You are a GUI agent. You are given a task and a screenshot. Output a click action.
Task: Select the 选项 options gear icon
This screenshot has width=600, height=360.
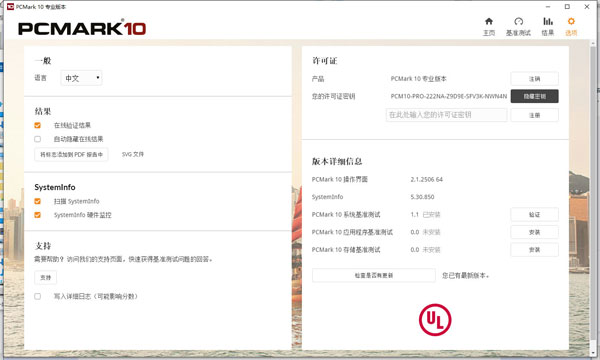point(571,26)
